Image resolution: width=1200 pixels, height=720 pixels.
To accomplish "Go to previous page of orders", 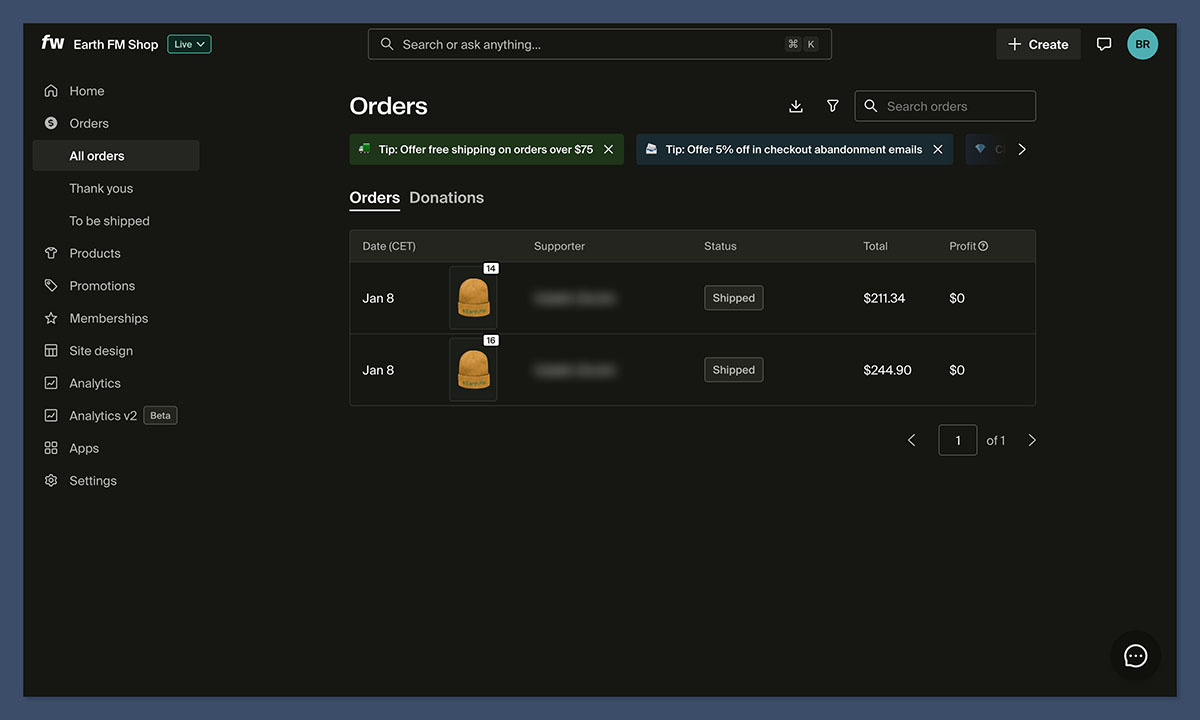I will coord(911,440).
